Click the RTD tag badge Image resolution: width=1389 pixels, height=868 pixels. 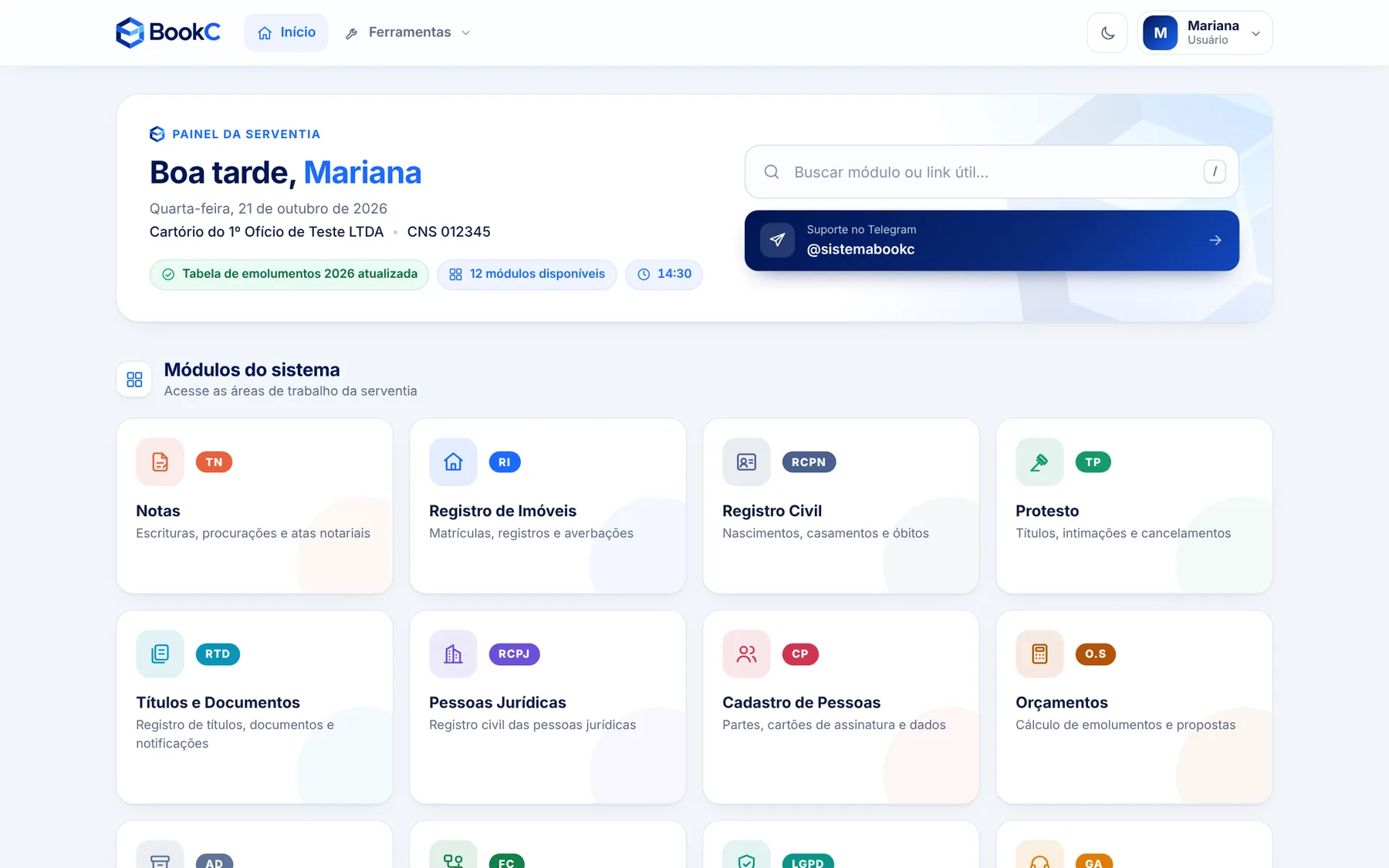218,654
